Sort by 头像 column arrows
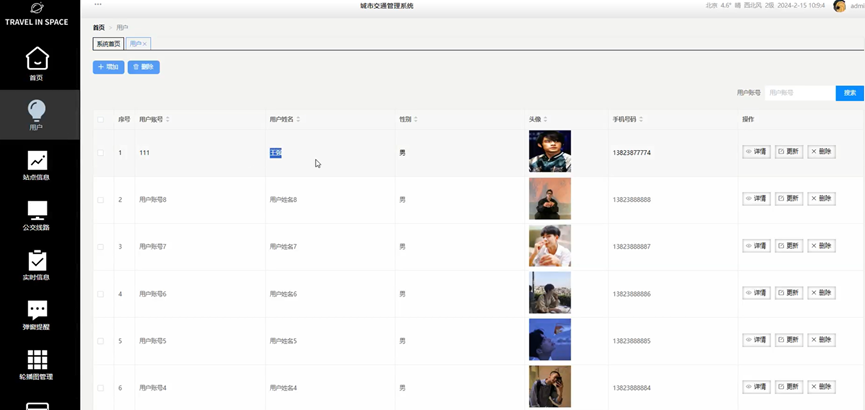865x410 pixels. point(545,119)
